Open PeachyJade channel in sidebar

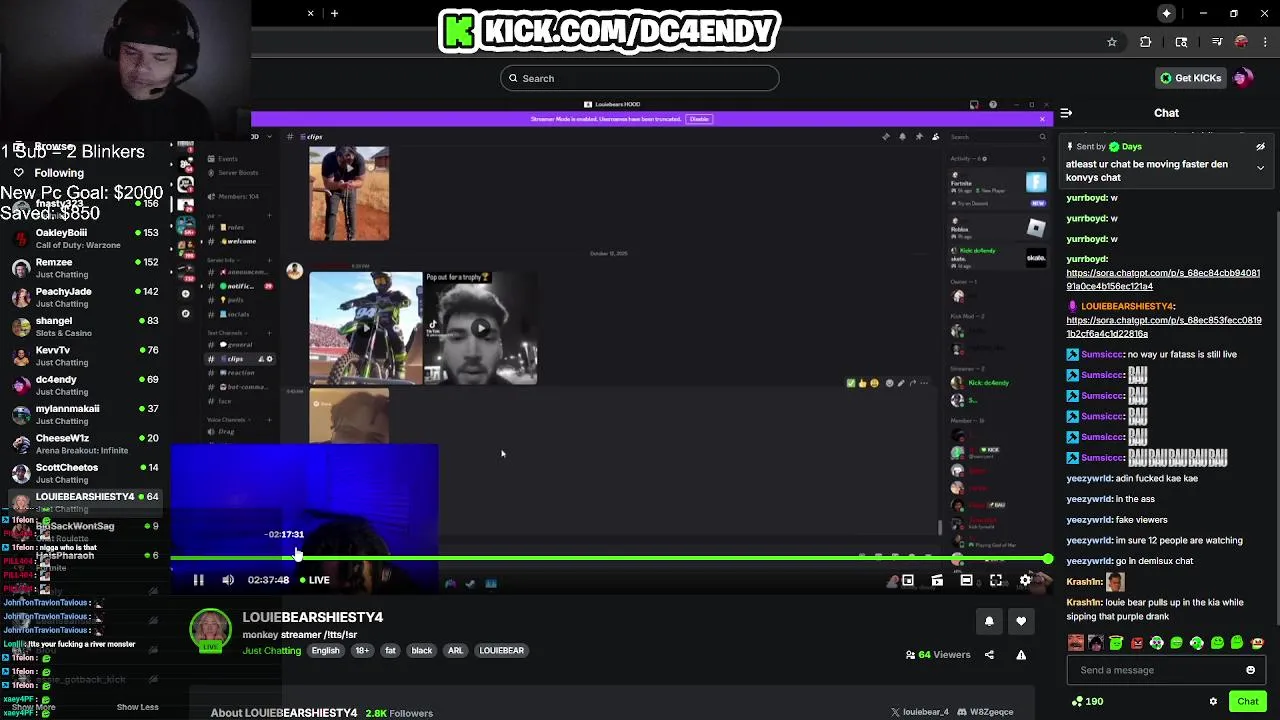click(x=85, y=297)
